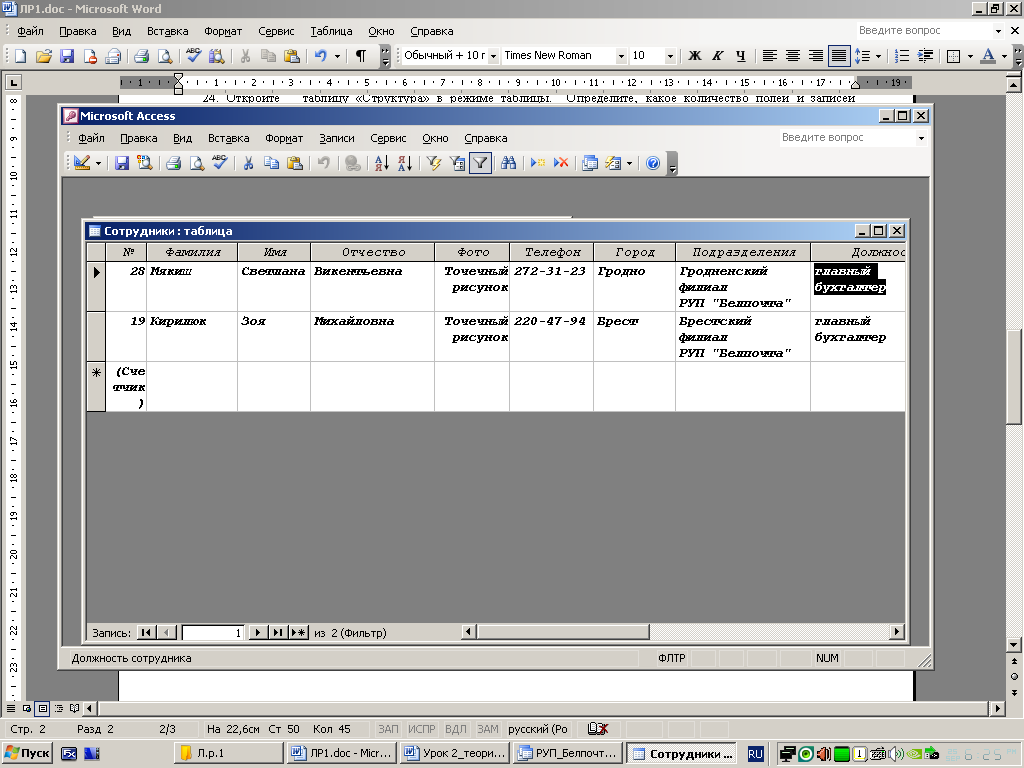Toggle Center alignment in Word toolbar

click(793, 56)
